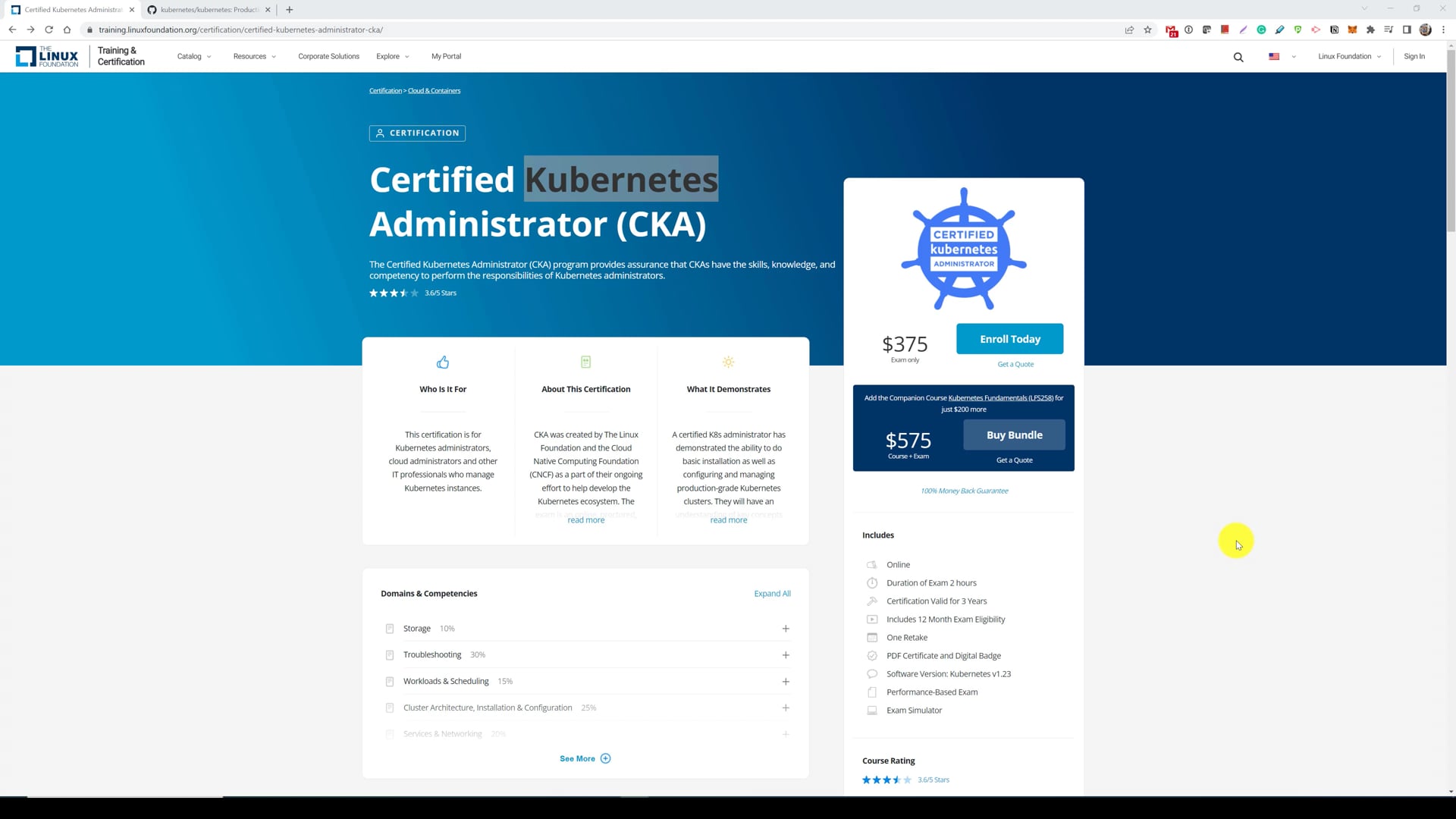The height and width of the screenshot is (819, 1456).
Task: Click the browser home icon
Action: pos(67,30)
